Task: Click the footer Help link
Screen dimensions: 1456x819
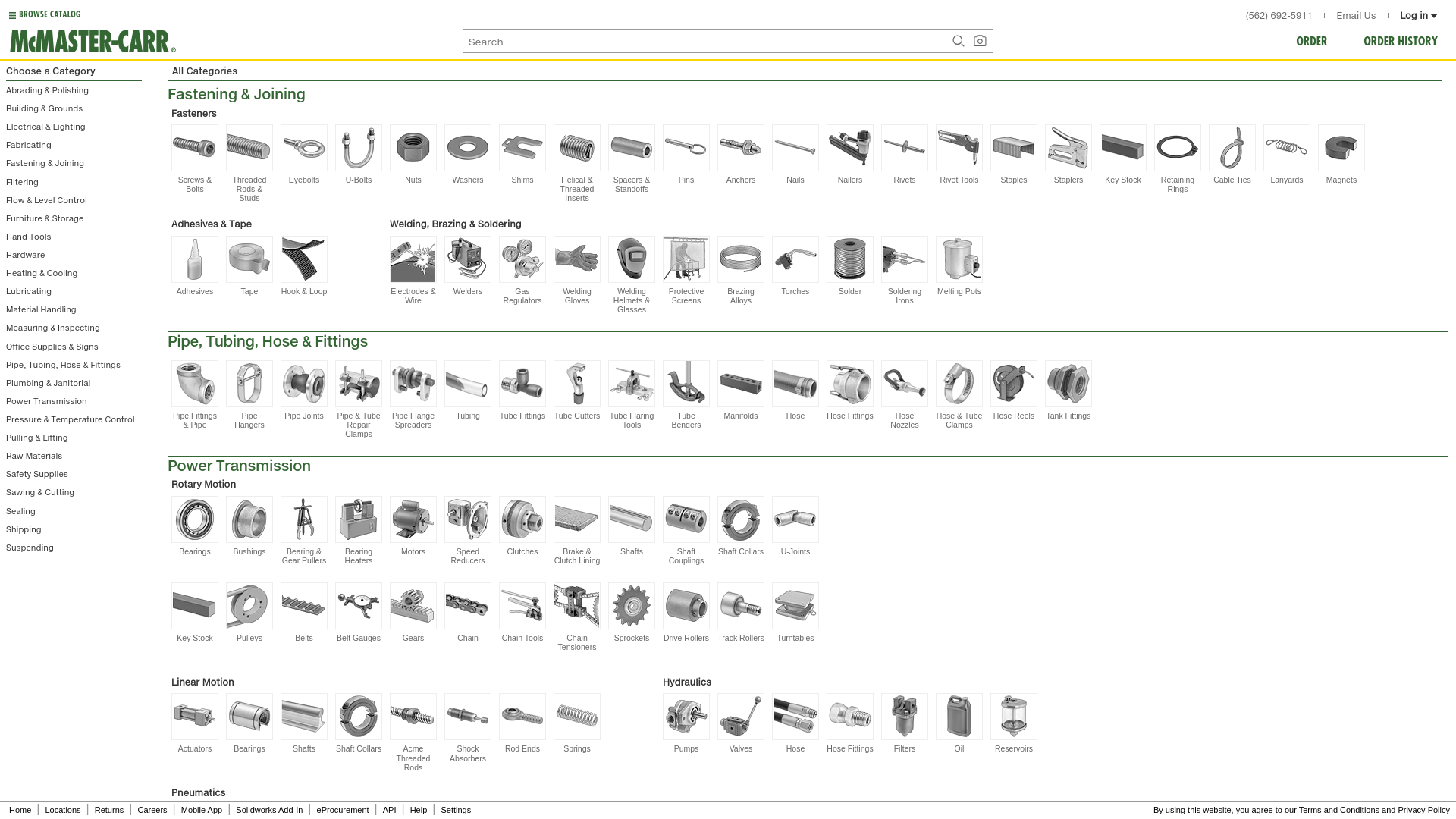Action: pos(419,810)
